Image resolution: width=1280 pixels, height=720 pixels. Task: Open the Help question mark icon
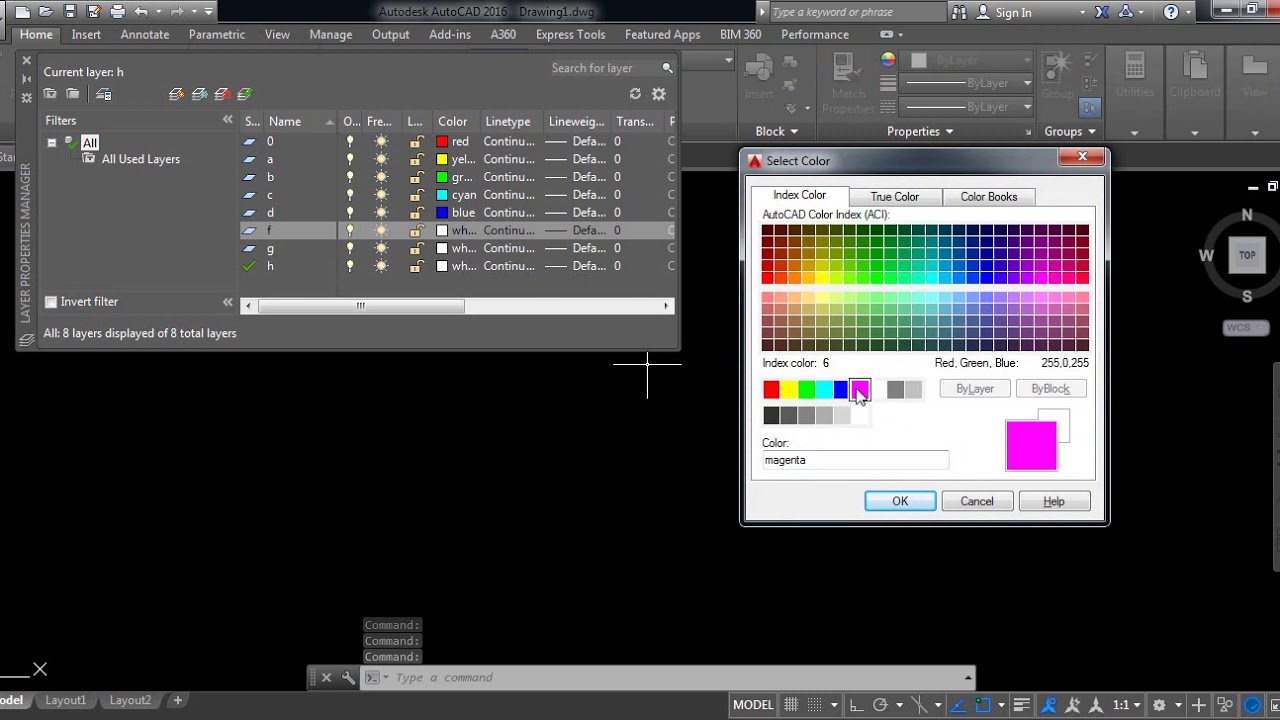[1171, 12]
